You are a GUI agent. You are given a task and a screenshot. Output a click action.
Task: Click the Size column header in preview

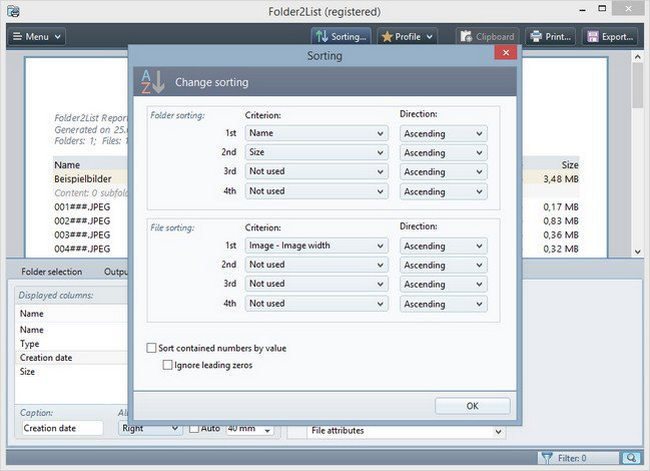(570, 165)
